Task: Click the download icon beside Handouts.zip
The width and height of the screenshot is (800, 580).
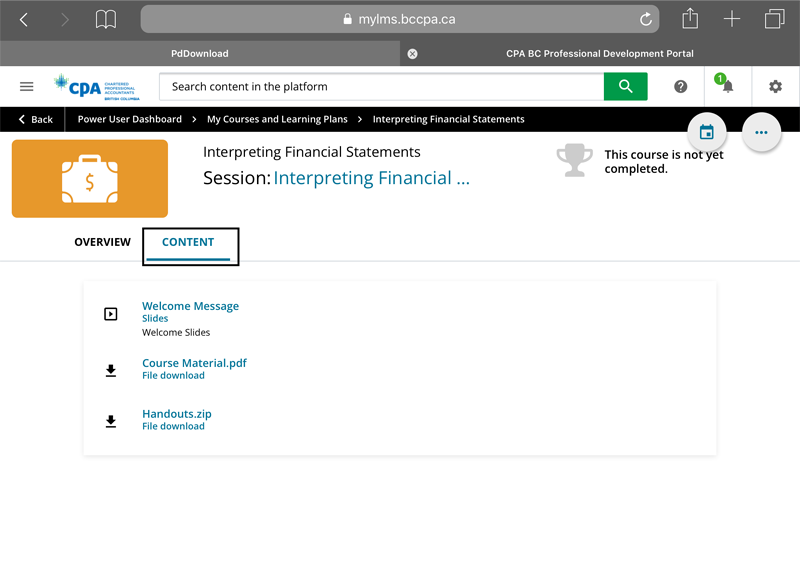Action: click(111, 421)
